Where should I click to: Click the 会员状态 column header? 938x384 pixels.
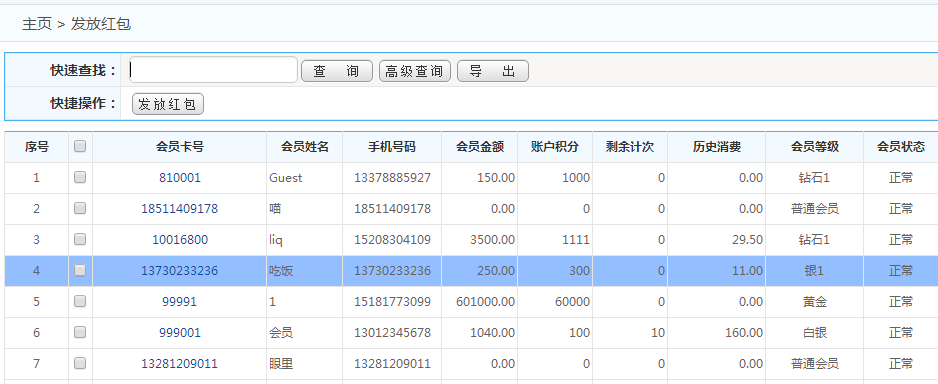900,147
